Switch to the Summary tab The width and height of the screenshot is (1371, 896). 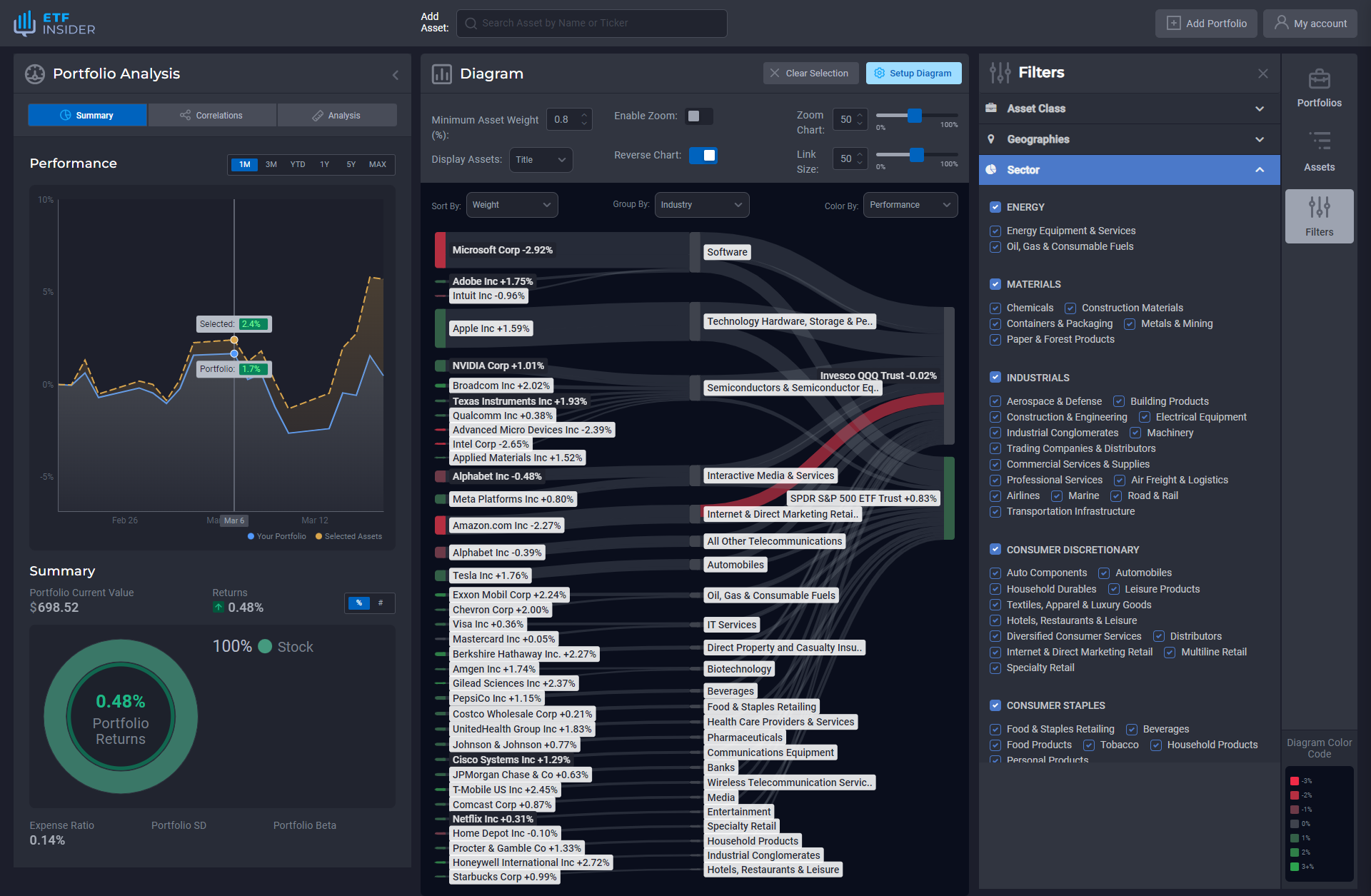tap(94, 115)
